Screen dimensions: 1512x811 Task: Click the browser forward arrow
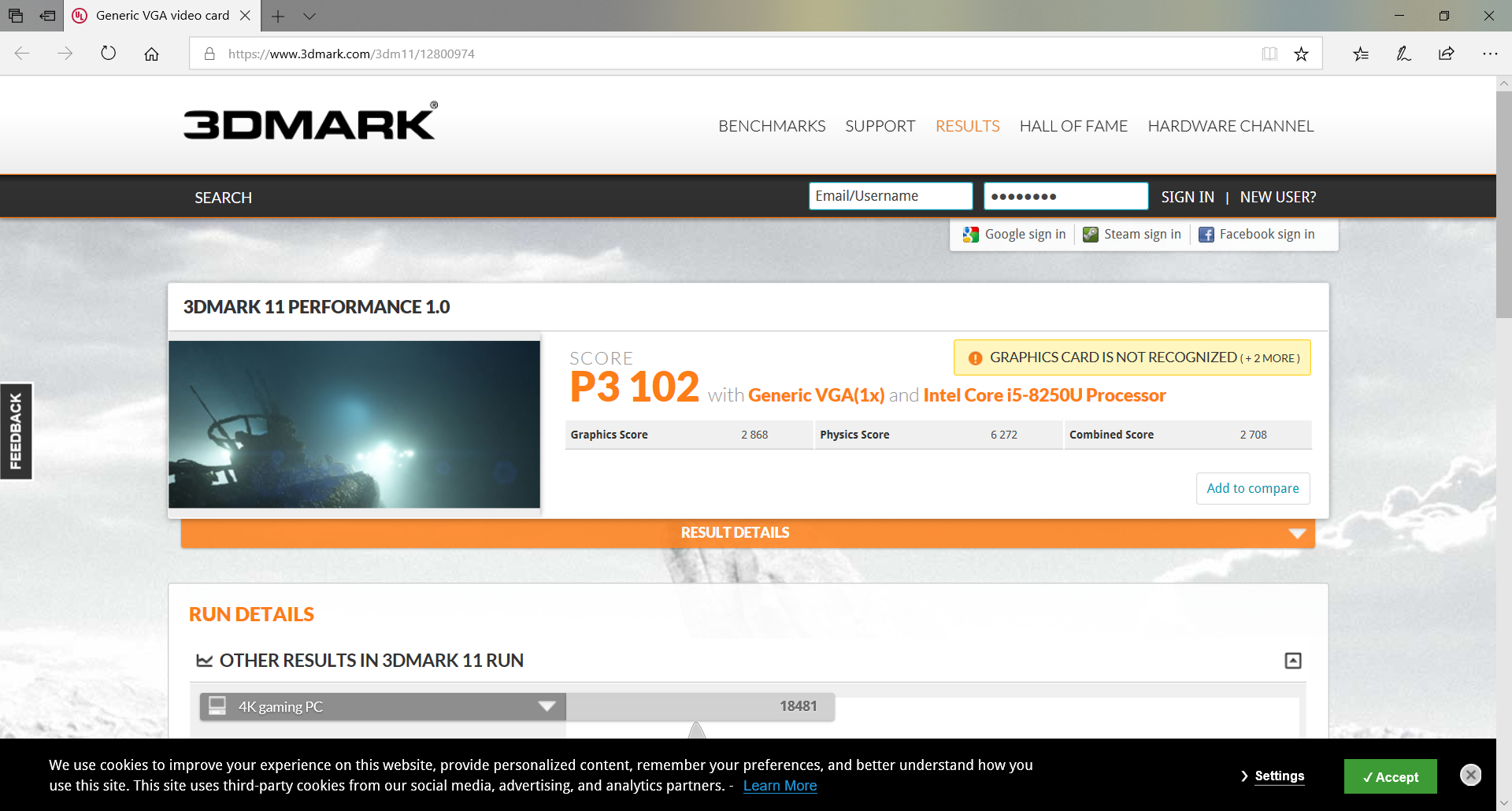tap(65, 54)
